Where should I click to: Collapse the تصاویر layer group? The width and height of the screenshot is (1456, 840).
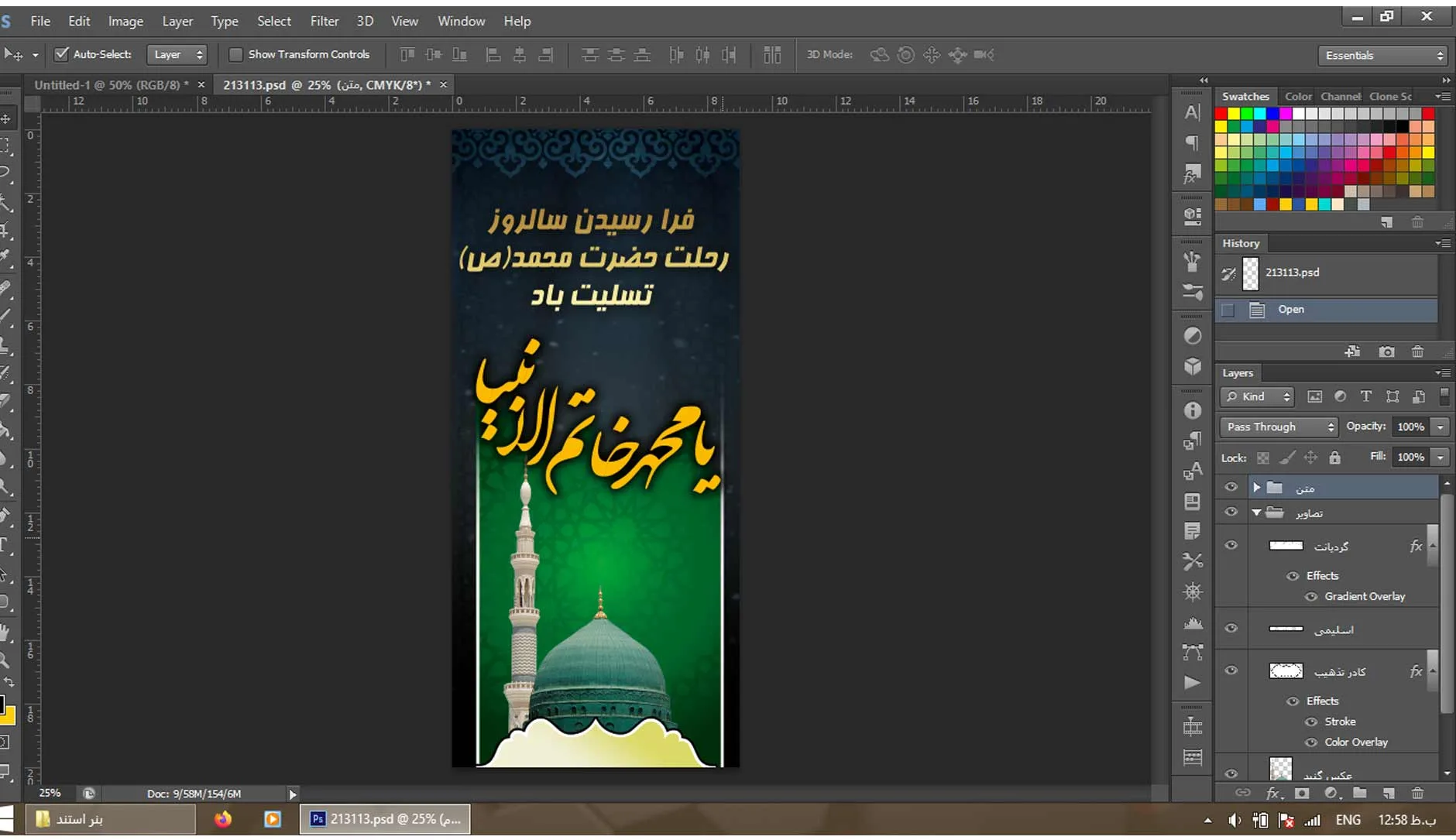pyautogui.click(x=1256, y=512)
